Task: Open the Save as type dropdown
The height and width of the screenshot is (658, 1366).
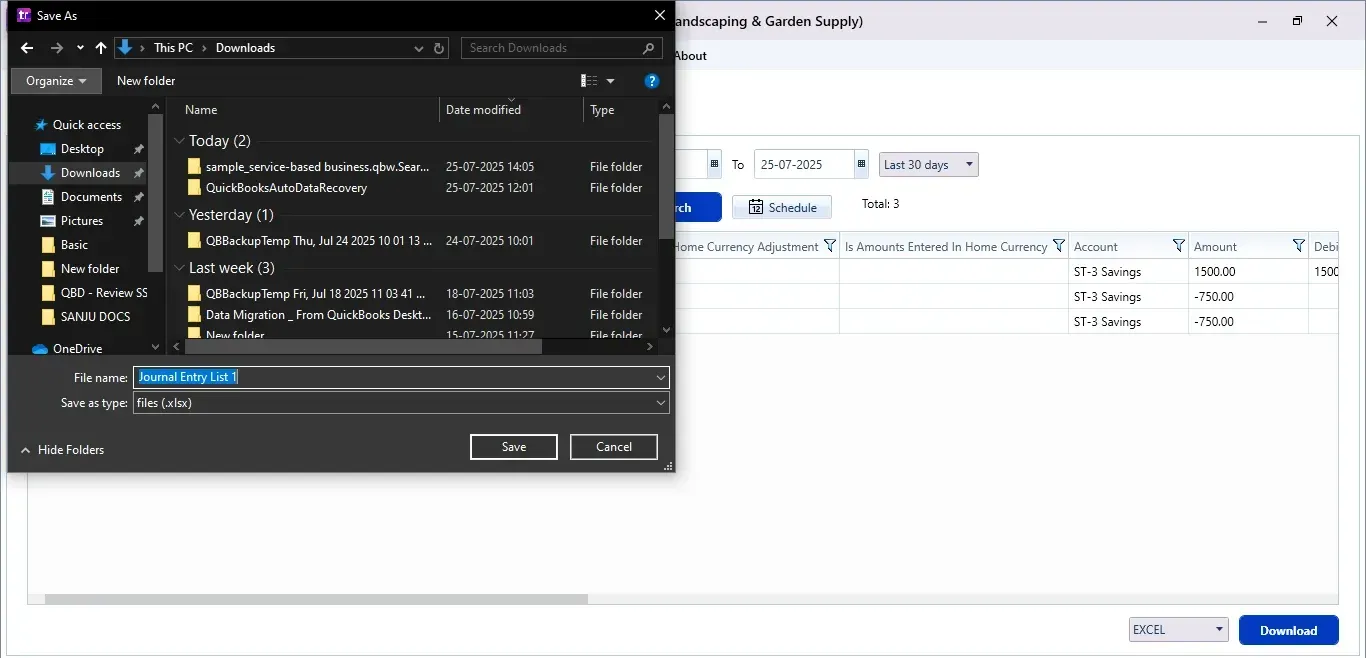Action: click(x=401, y=403)
